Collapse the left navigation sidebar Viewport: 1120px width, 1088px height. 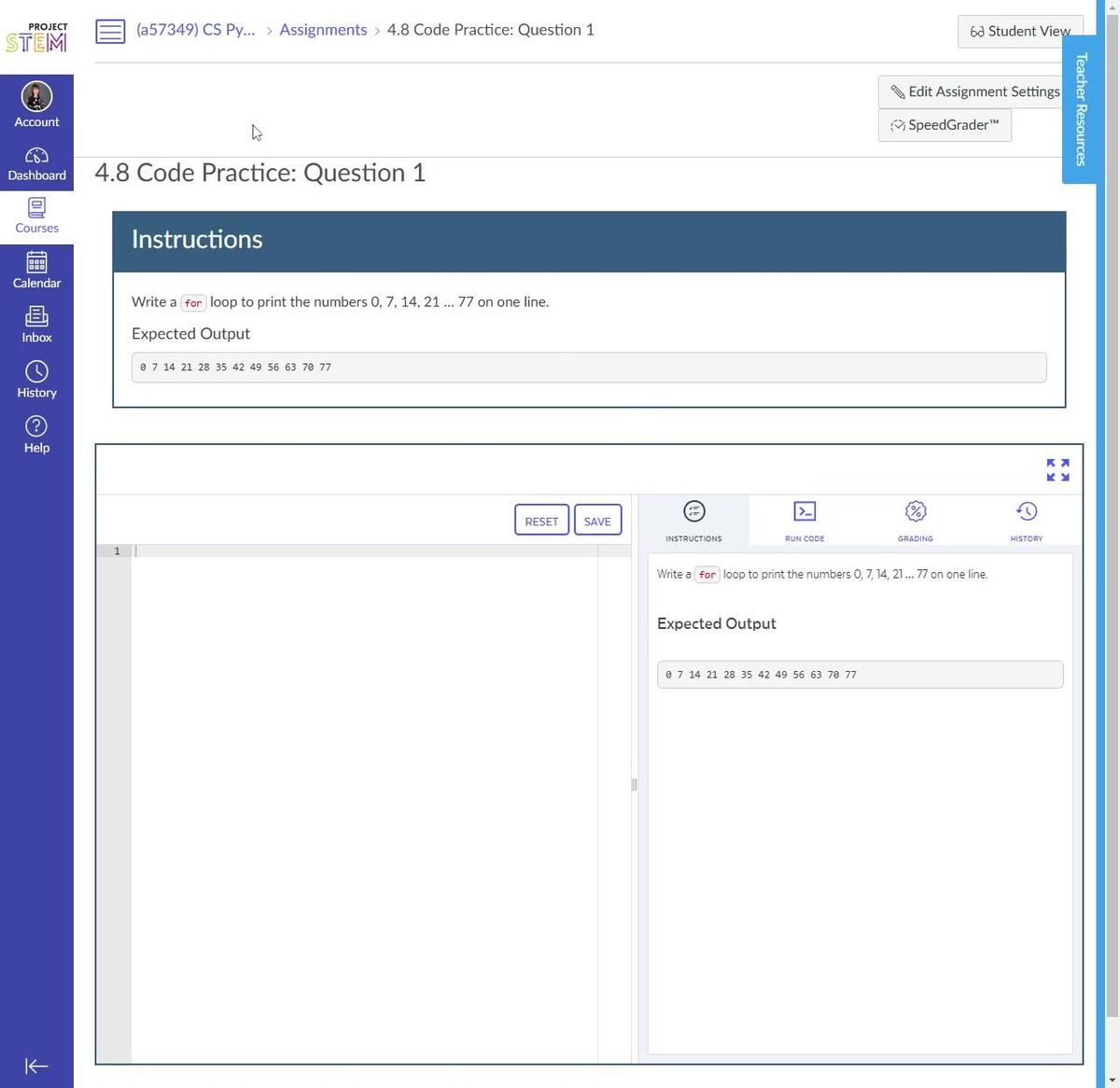pos(36,1066)
